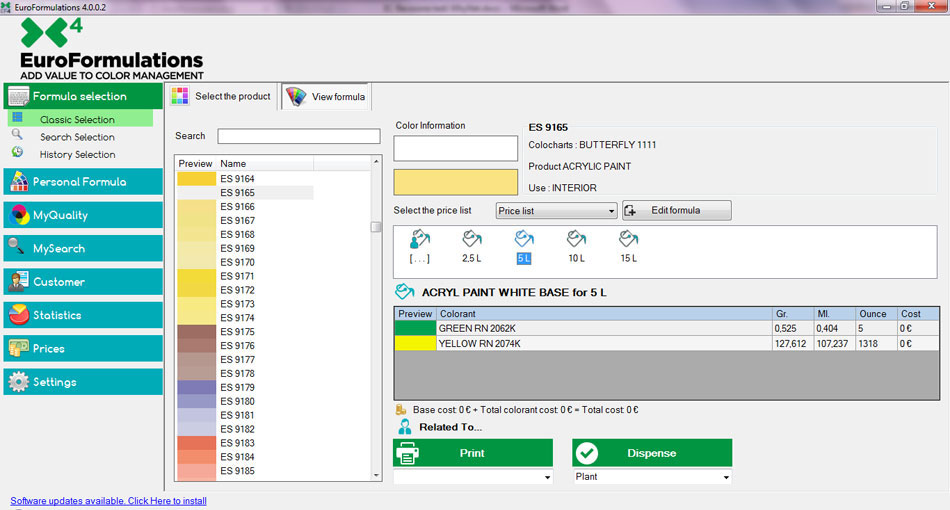The height and width of the screenshot is (510, 950).
Task: Click the paint can icon beside ACRYL PAINT
Action: coord(404,292)
